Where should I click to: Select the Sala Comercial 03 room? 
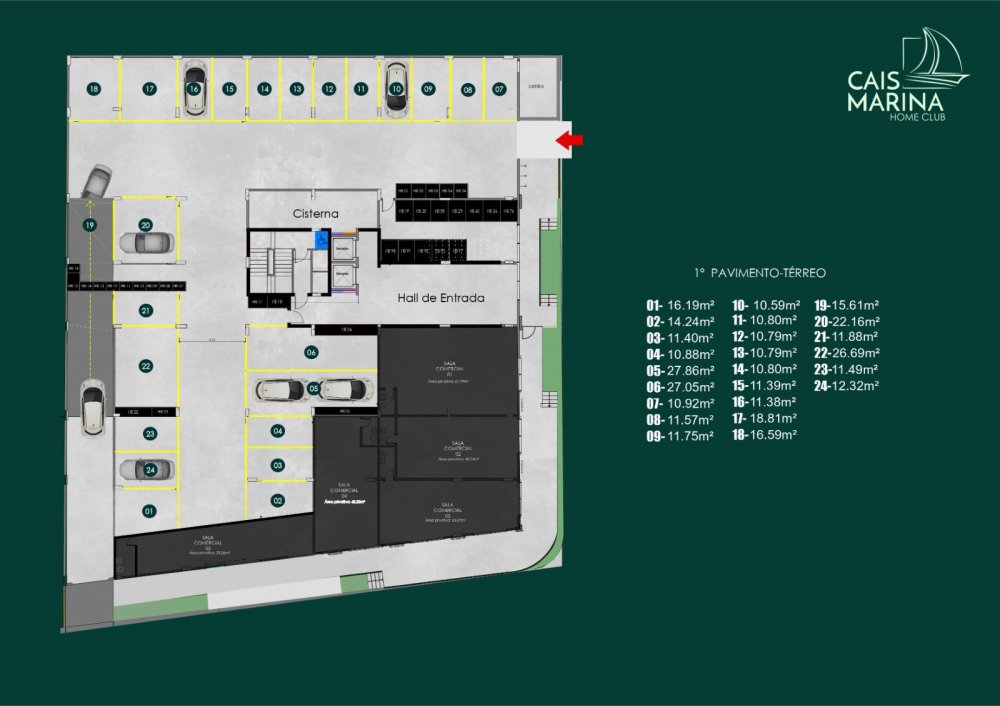[447, 512]
